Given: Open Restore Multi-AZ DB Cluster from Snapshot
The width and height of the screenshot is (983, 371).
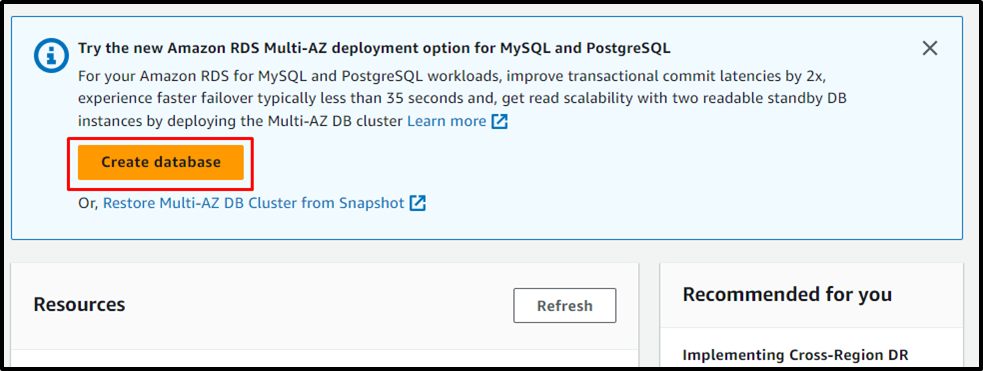Looking at the screenshot, I should click(x=253, y=203).
